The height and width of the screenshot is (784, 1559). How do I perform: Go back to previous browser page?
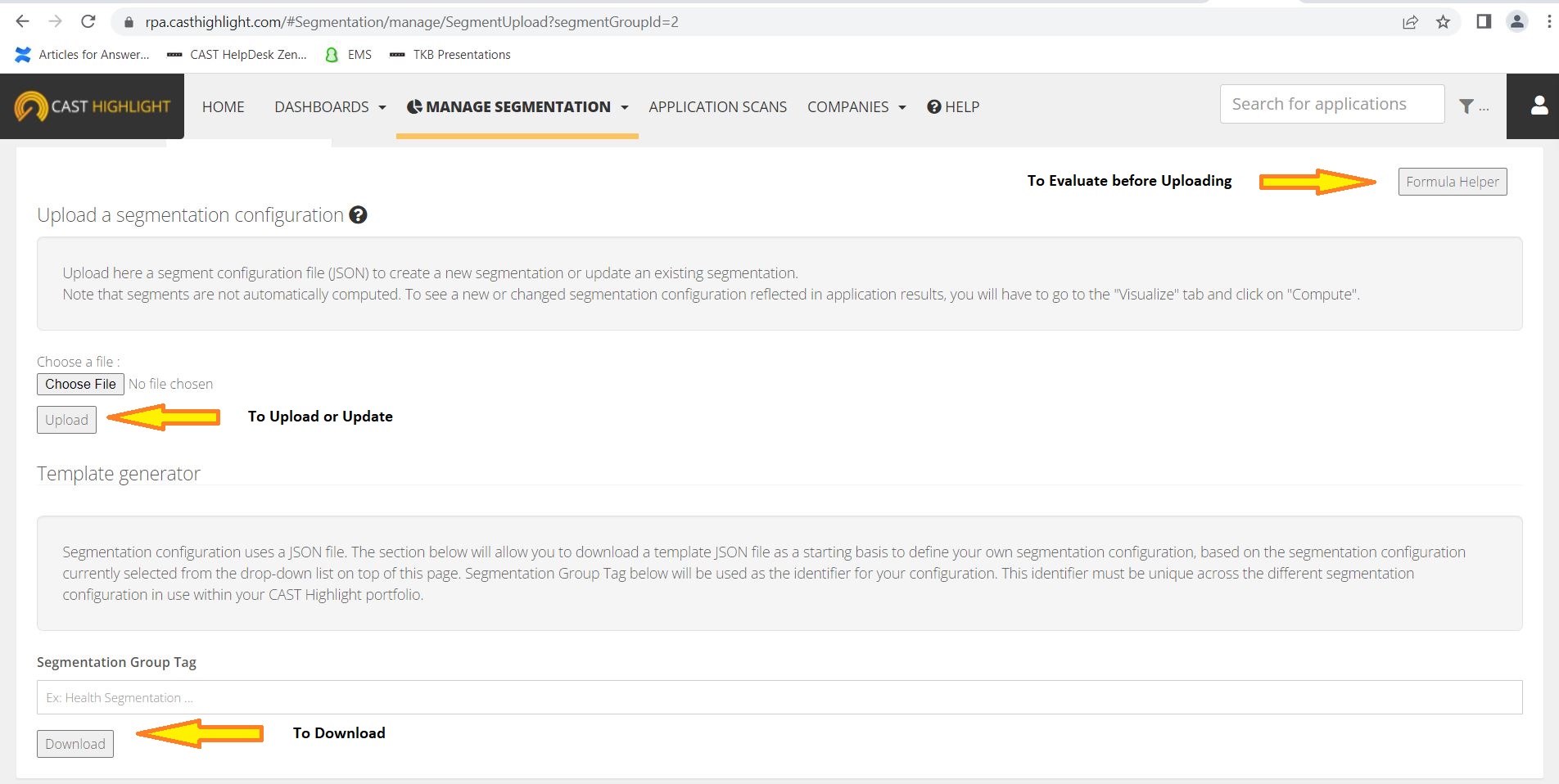(x=23, y=22)
